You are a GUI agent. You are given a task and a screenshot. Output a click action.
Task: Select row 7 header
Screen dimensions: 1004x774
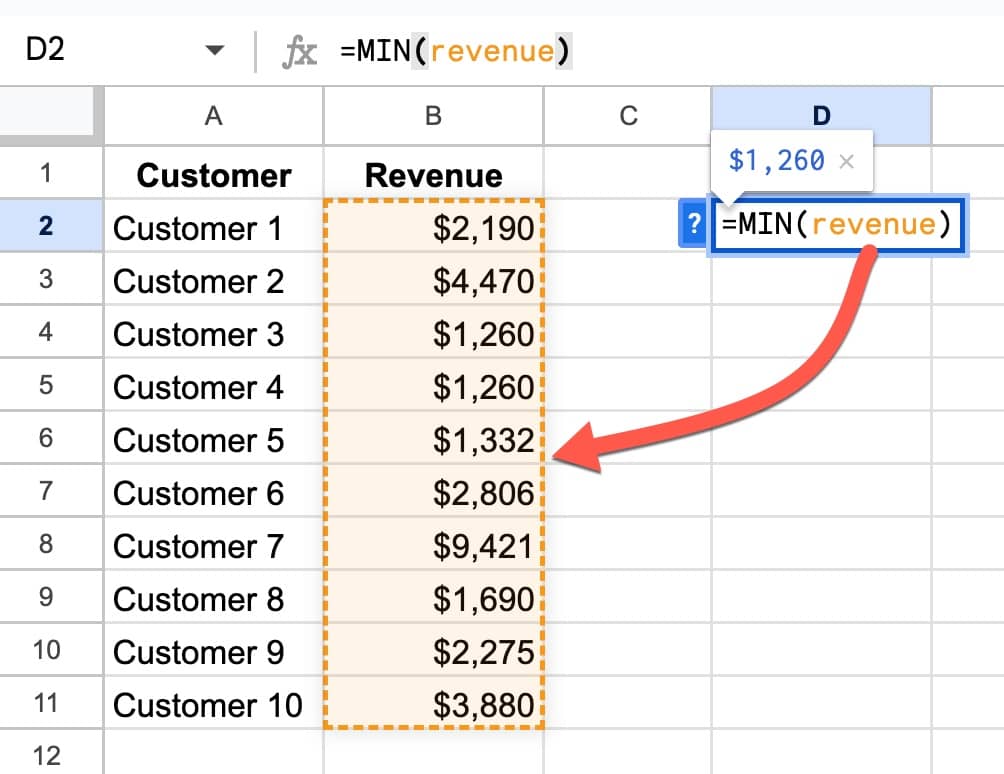click(x=46, y=493)
